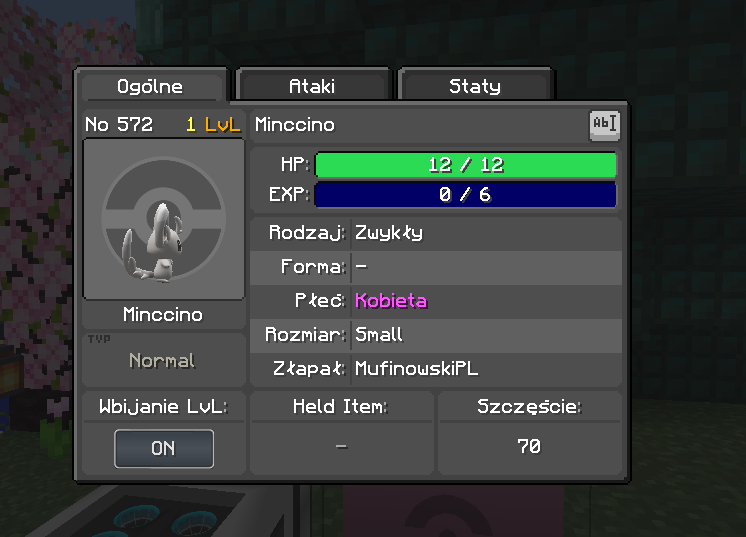Click the green HP bar
The height and width of the screenshot is (537, 746).
[x=466, y=165]
